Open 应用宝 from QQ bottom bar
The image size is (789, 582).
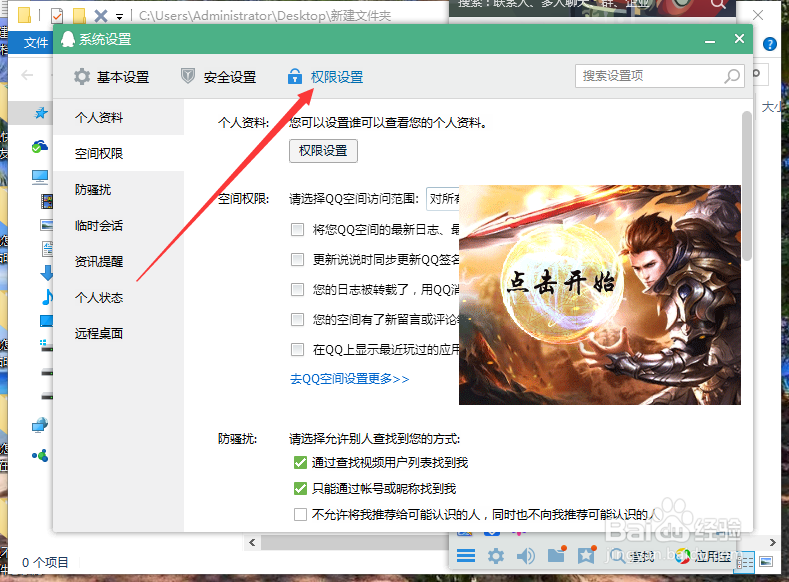pyautogui.click(x=702, y=556)
